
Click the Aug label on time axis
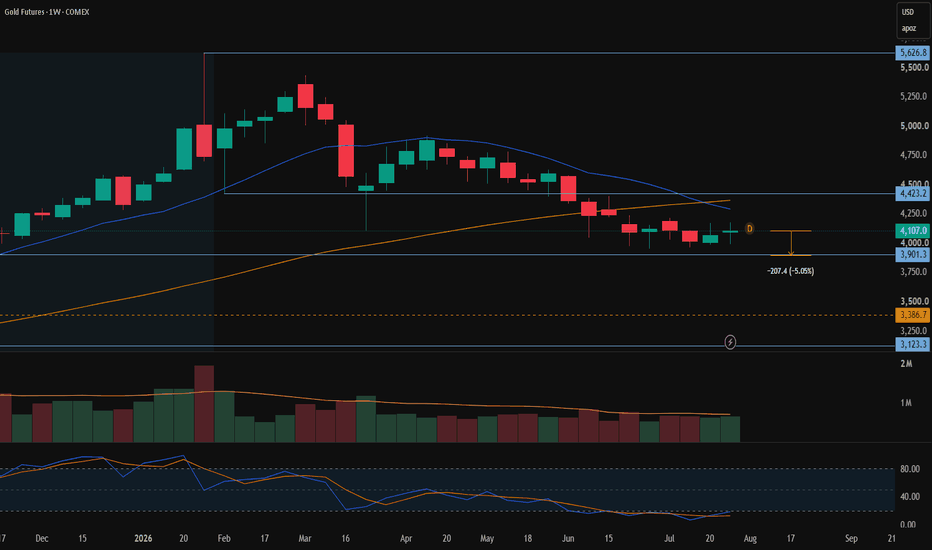[750, 539]
